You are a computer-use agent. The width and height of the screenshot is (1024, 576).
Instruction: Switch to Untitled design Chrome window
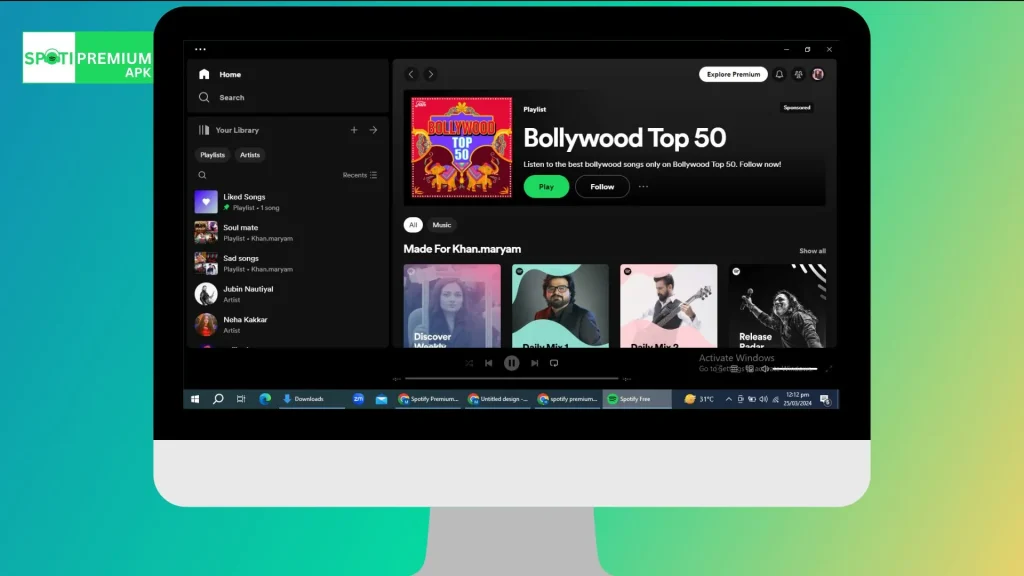tap(498, 399)
